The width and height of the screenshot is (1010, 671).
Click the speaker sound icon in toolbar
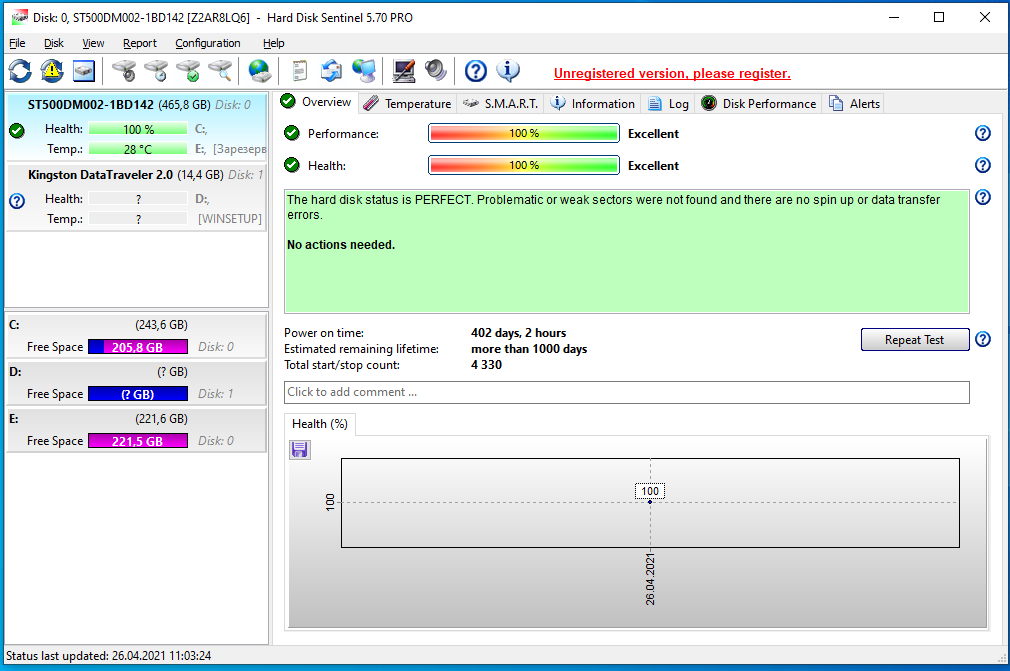pyautogui.click(x=435, y=71)
